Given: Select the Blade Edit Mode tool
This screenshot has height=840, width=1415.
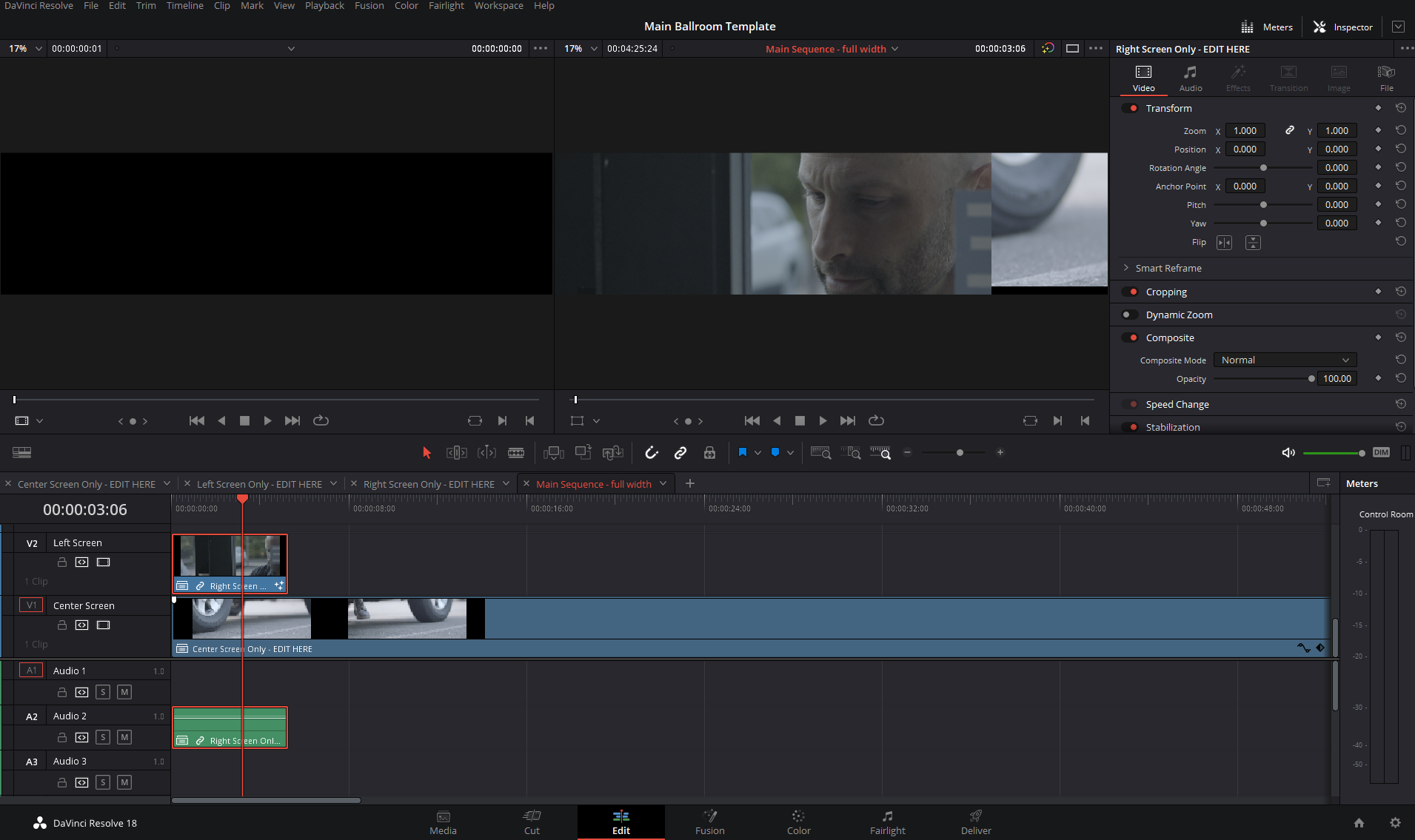Looking at the screenshot, I should tap(516, 453).
